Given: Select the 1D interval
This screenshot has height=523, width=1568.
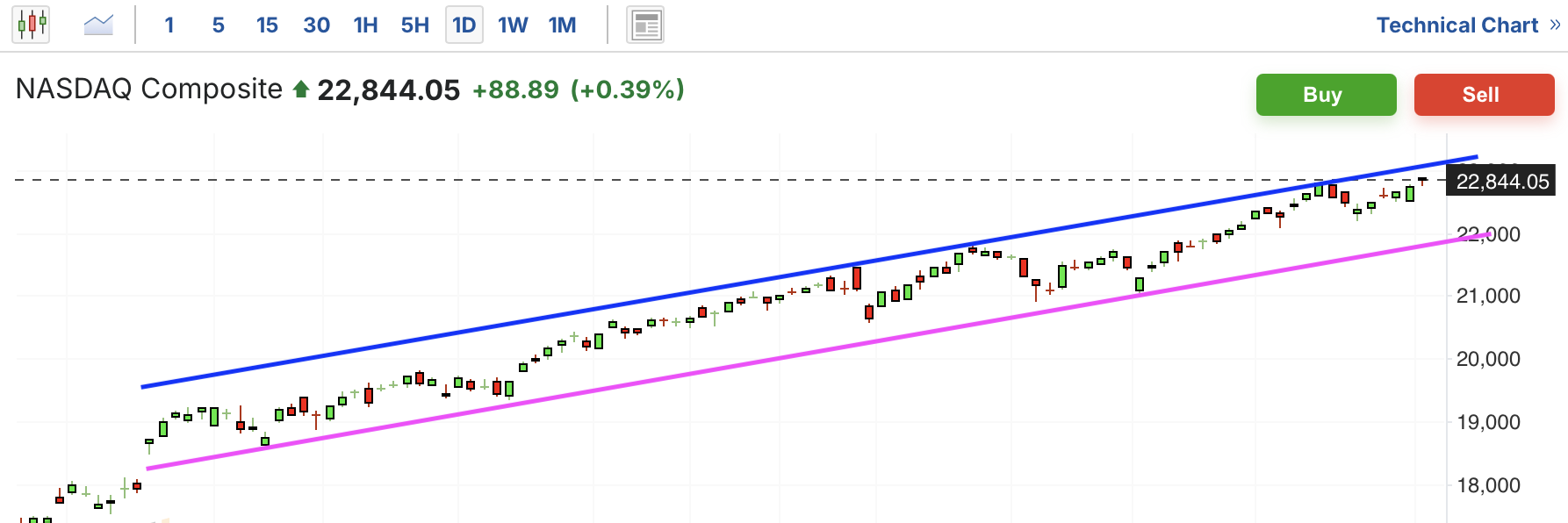Looking at the screenshot, I should (464, 25).
